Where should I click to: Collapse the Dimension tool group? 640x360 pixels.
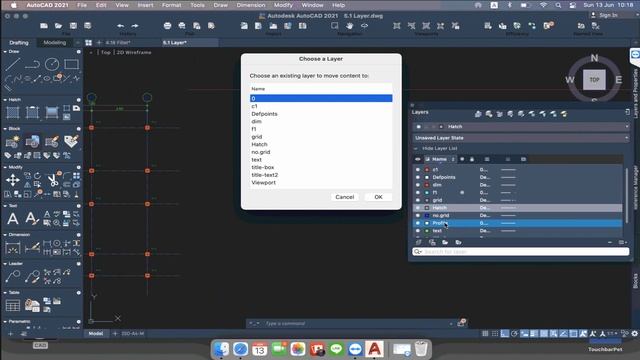[x=5, y=235]
